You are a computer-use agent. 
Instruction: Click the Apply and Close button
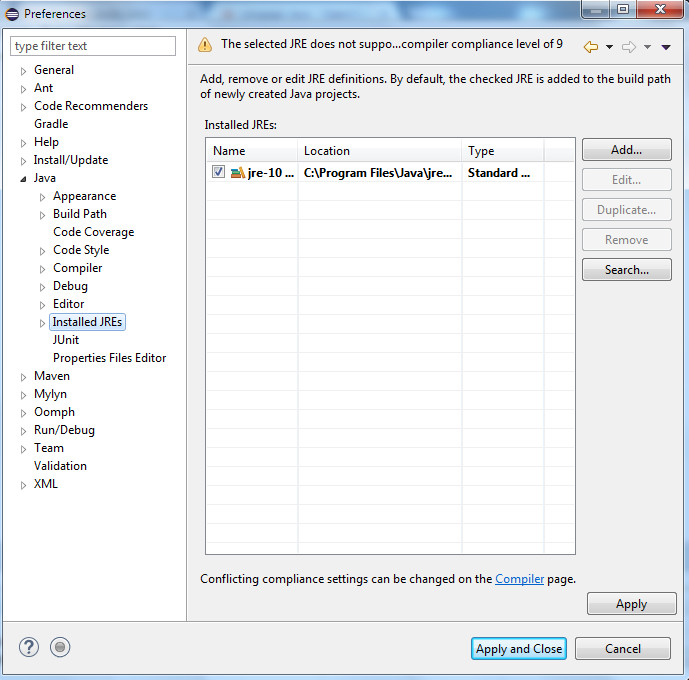click(519, 649)
